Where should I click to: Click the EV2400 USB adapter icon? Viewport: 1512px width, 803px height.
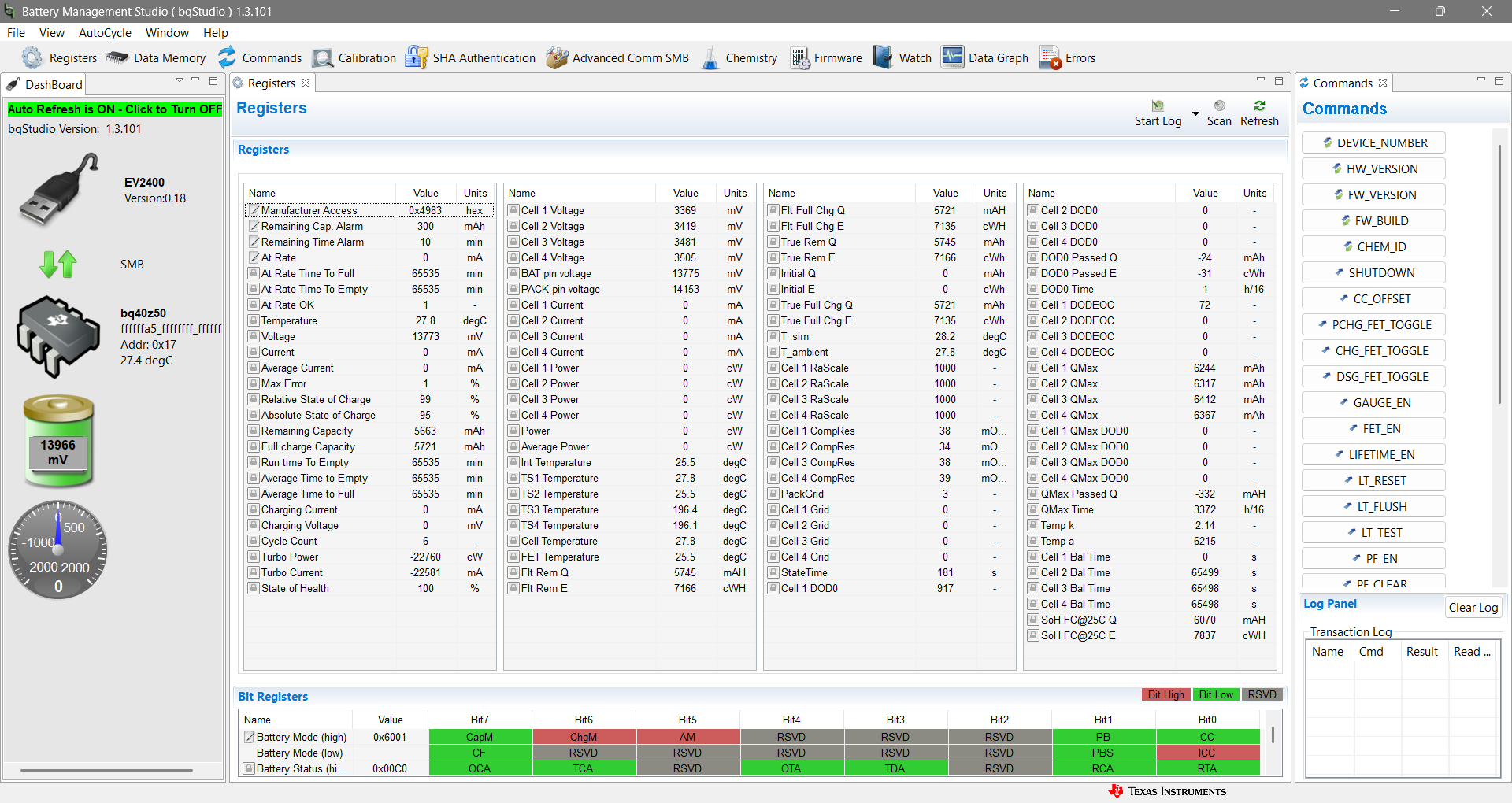click(60, 189)
